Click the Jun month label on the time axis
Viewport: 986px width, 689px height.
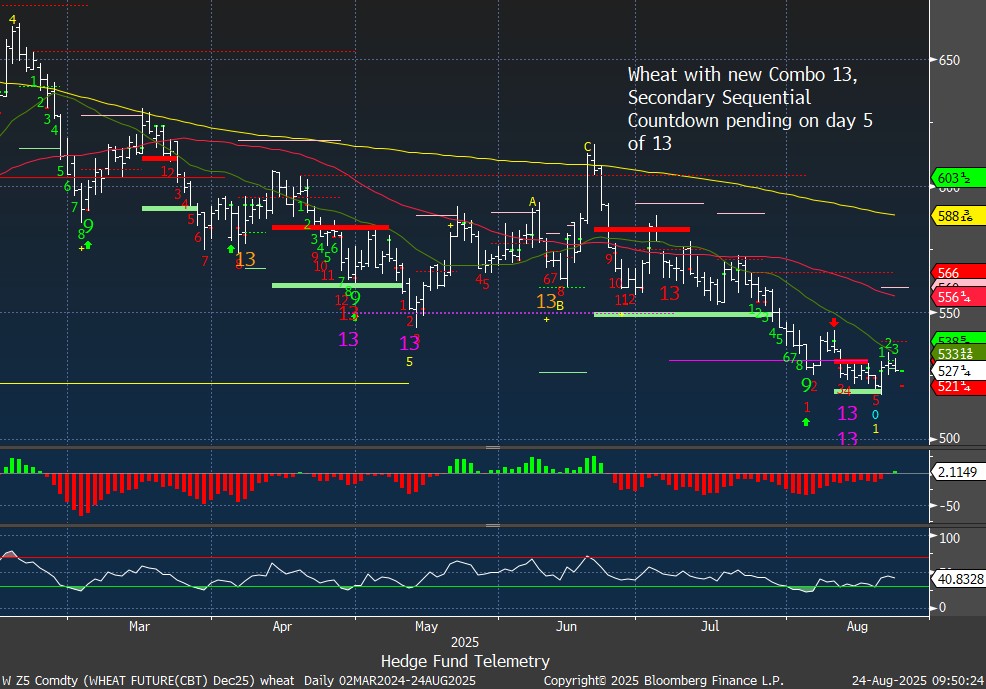pyautogui.click(x=566, y=627)
